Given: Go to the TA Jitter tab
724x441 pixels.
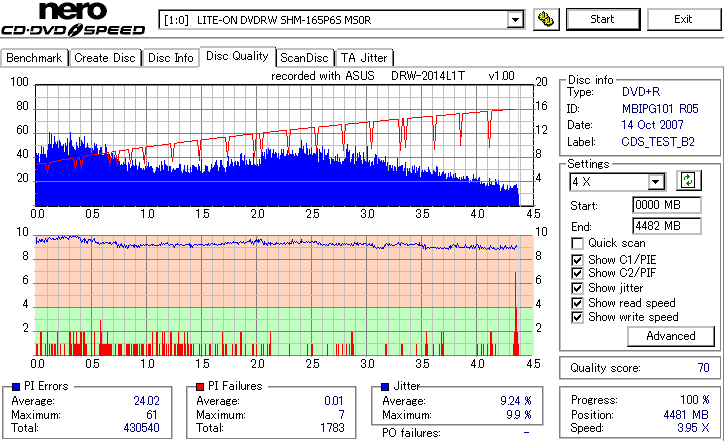Looking at the screenshot, I should pos(364,58).
